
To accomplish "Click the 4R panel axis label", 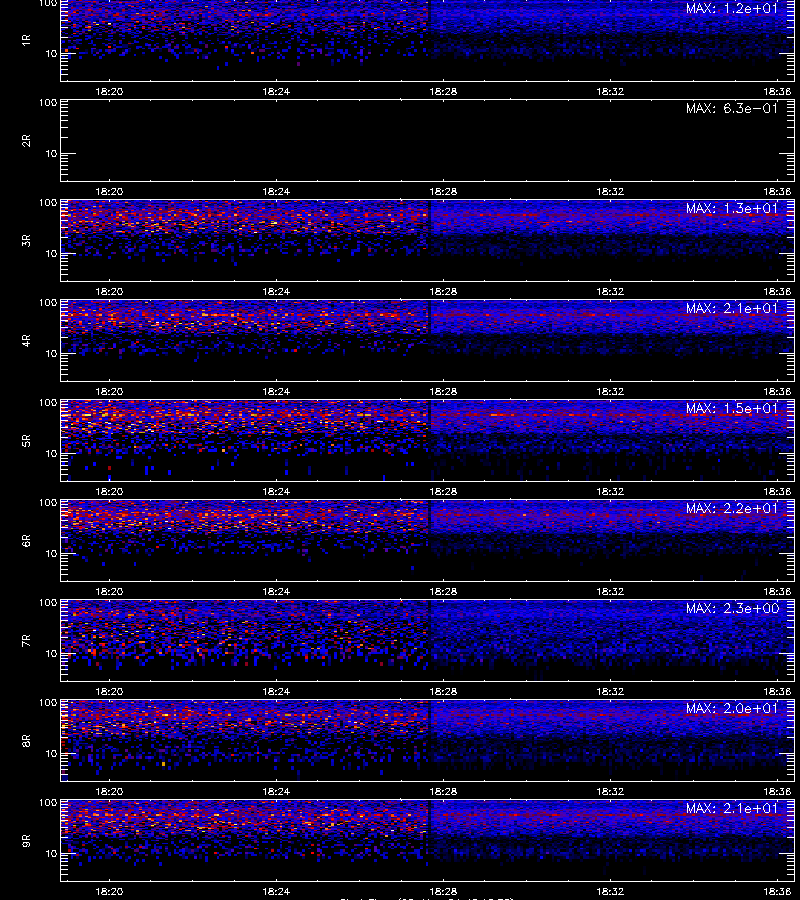I will pyautogui.click(x=26, y=340).
